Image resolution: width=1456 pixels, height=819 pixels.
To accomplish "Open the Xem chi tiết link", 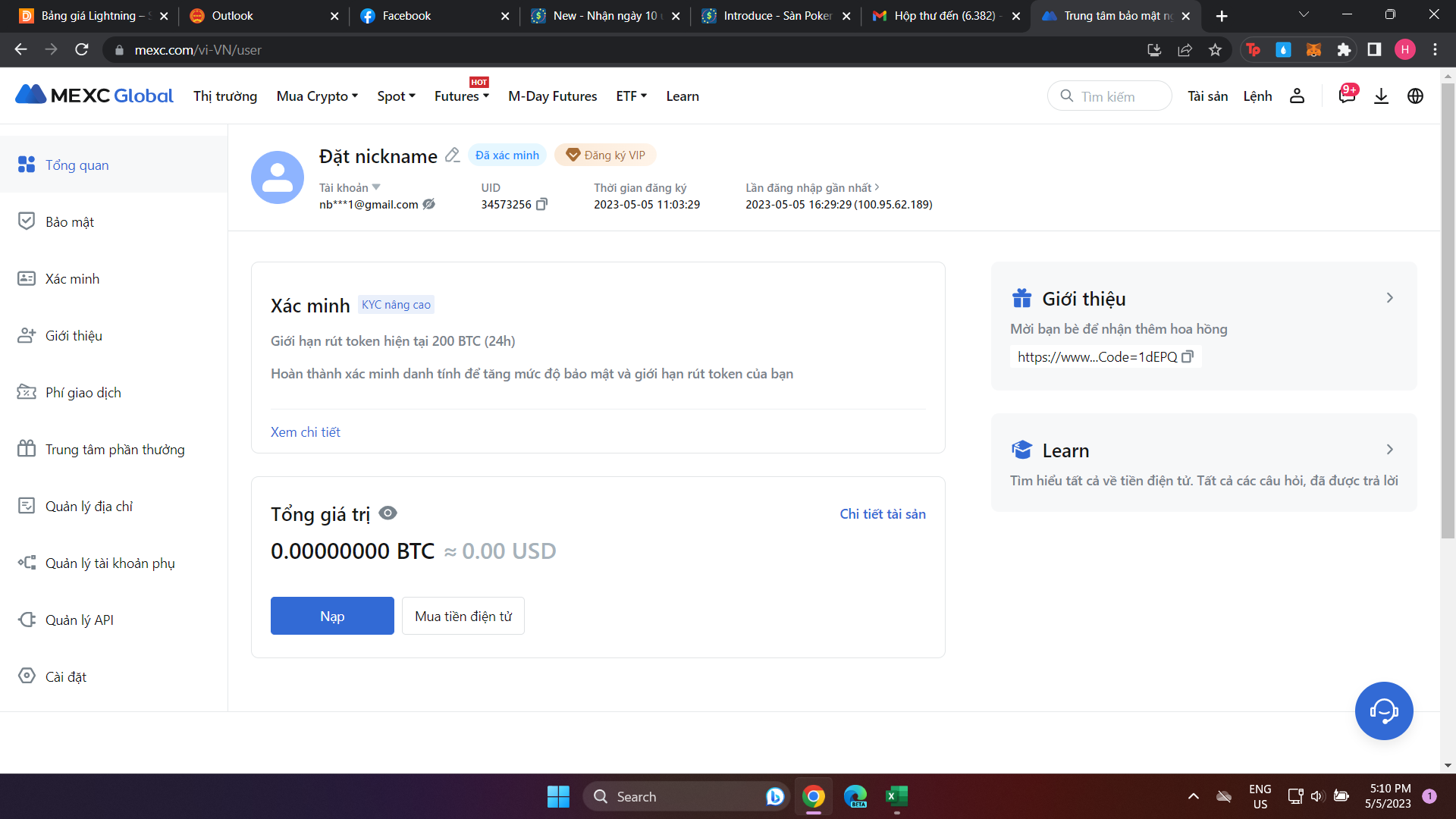I will coord(306,431).
